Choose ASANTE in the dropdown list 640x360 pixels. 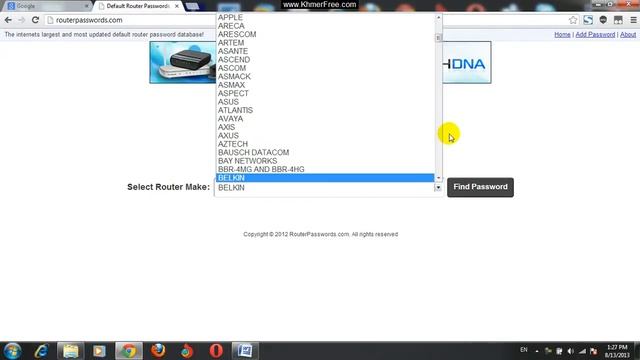pyautogui.click(x=325, y=51)
